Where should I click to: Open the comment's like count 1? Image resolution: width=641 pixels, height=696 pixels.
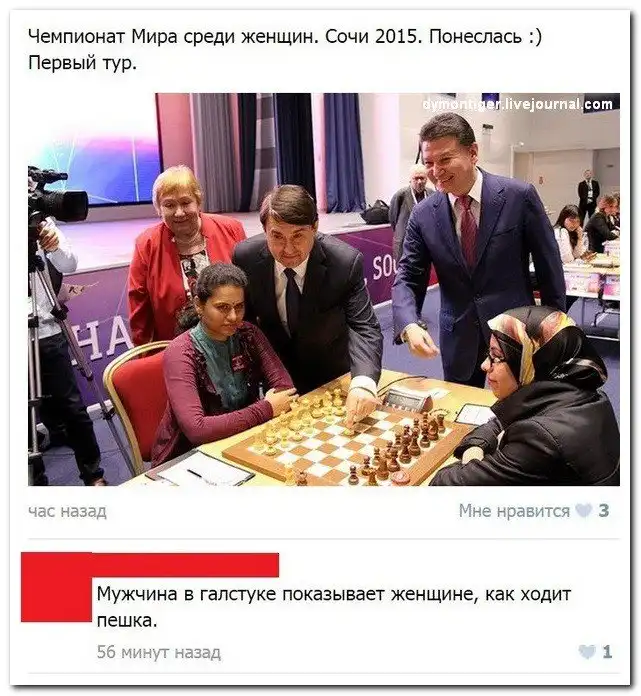pos(607,652)
